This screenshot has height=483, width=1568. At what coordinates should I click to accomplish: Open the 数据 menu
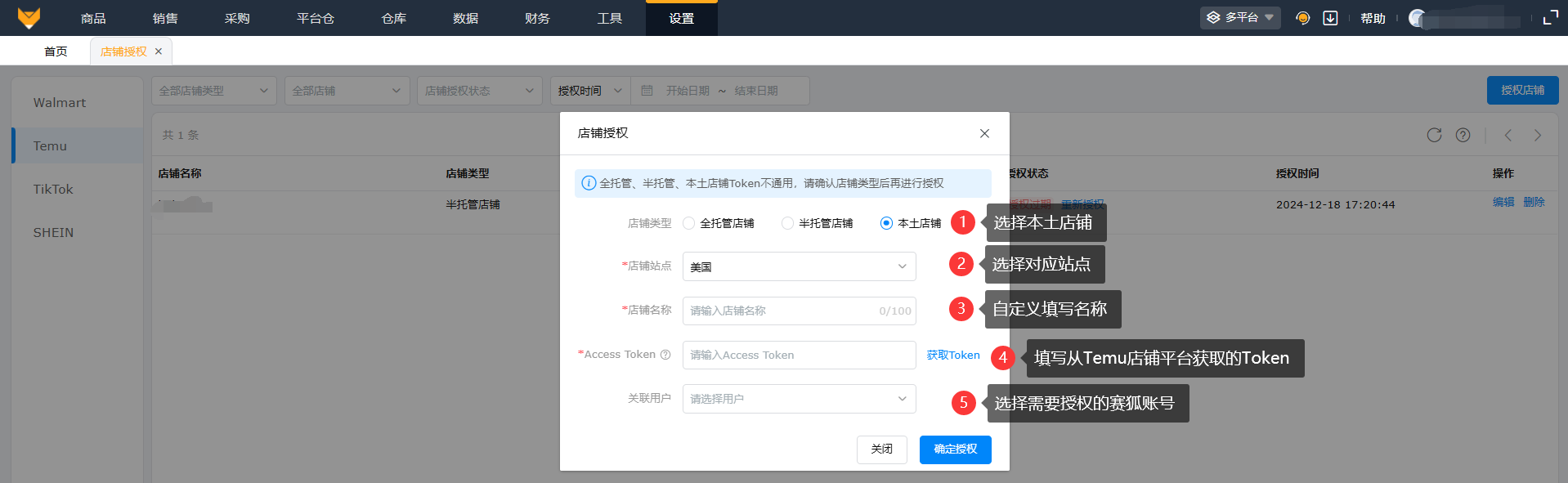pos(466,18)
